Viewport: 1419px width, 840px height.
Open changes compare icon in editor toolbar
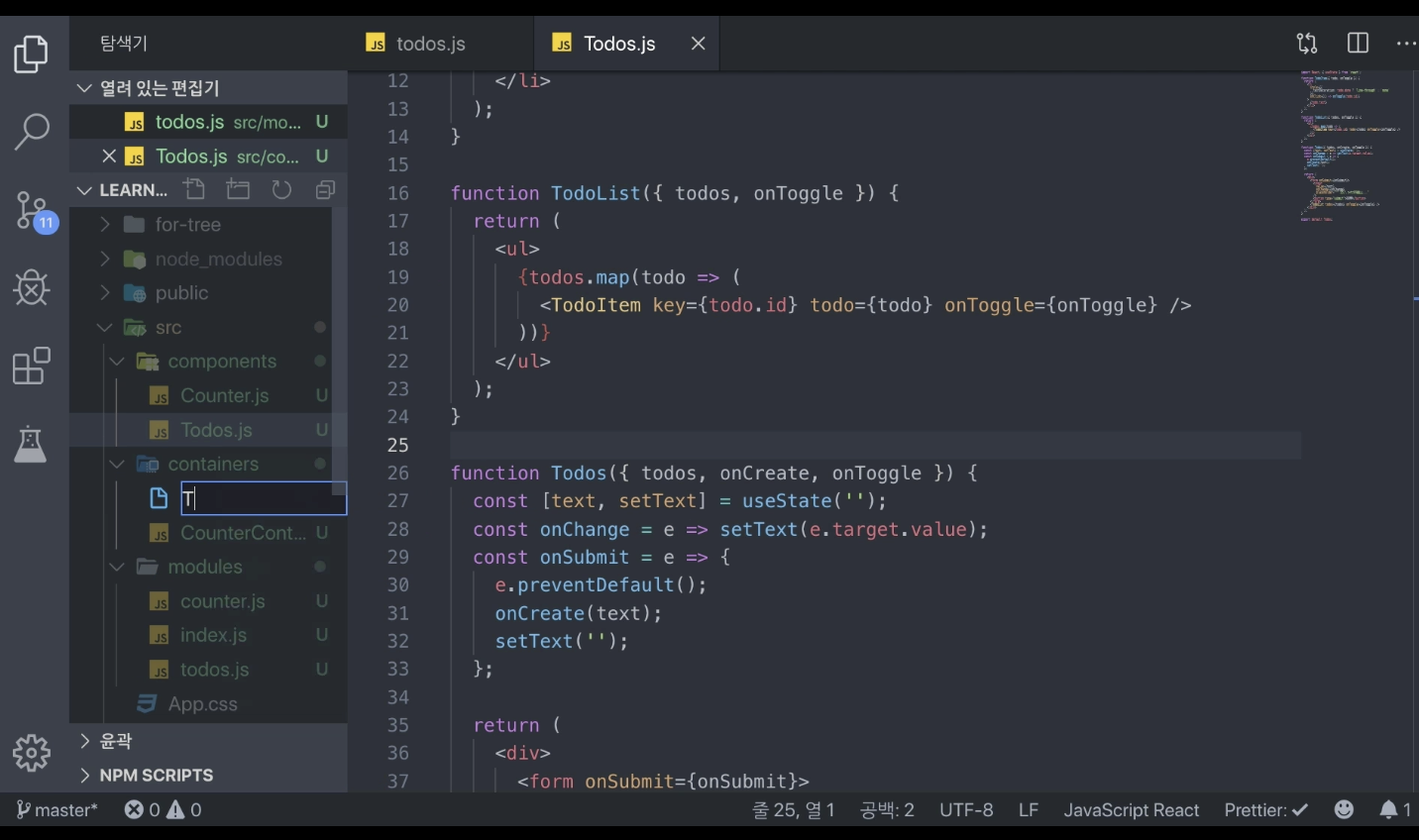click(x=1307, y=44)
